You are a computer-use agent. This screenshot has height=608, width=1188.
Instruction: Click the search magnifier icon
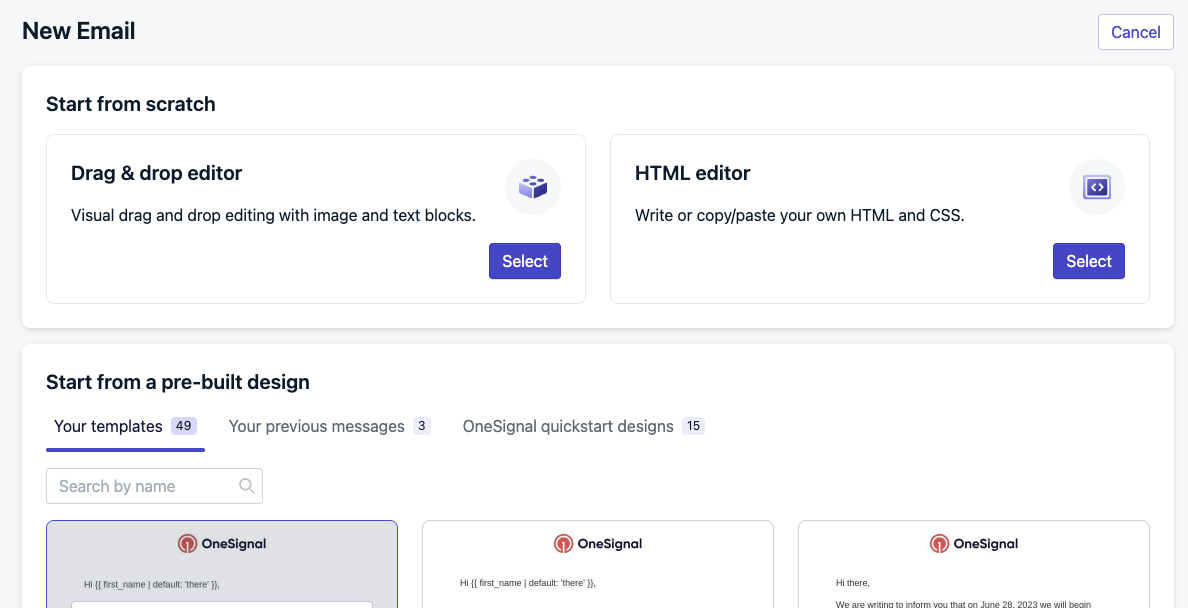coord(246,486)
